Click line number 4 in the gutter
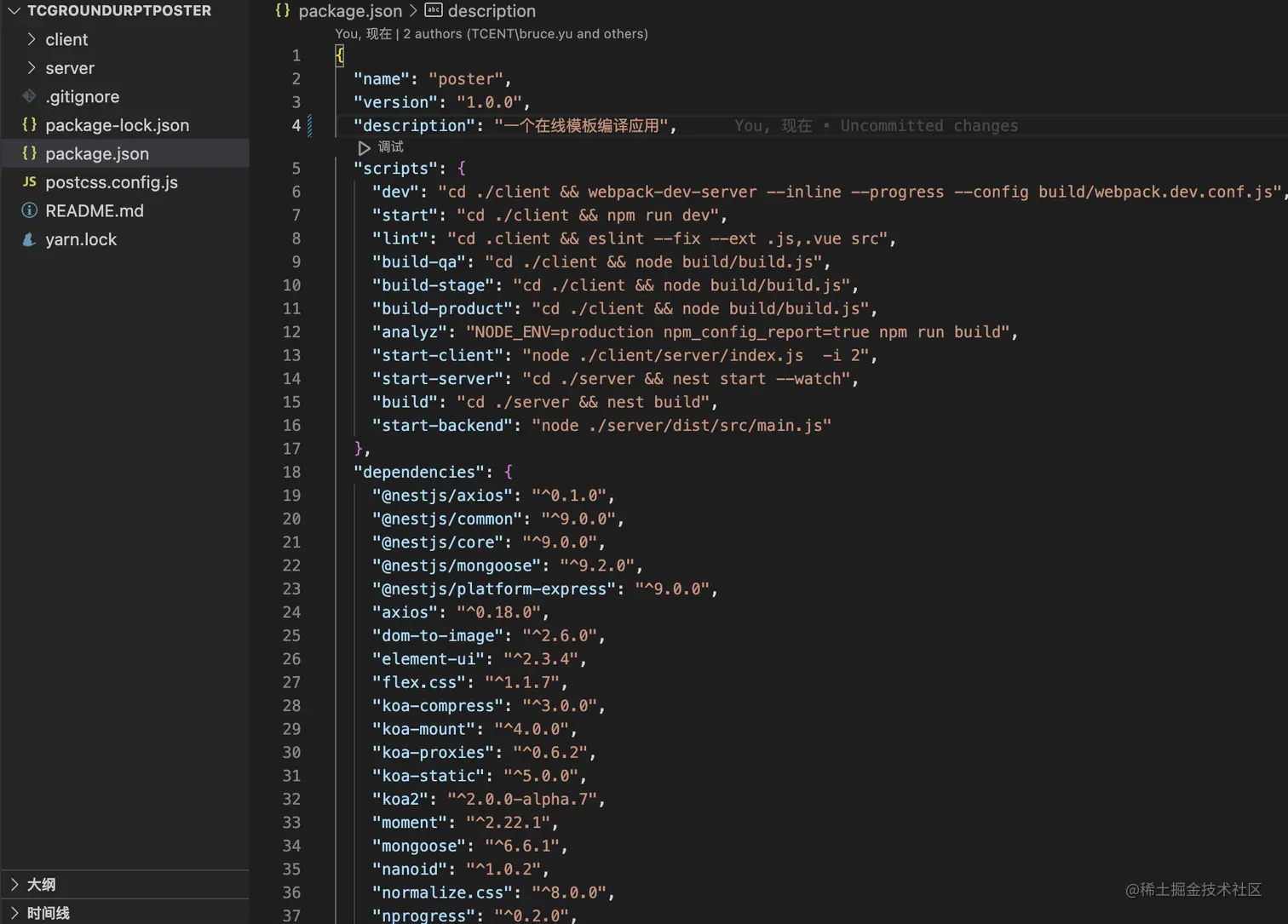 coord(296,126)
